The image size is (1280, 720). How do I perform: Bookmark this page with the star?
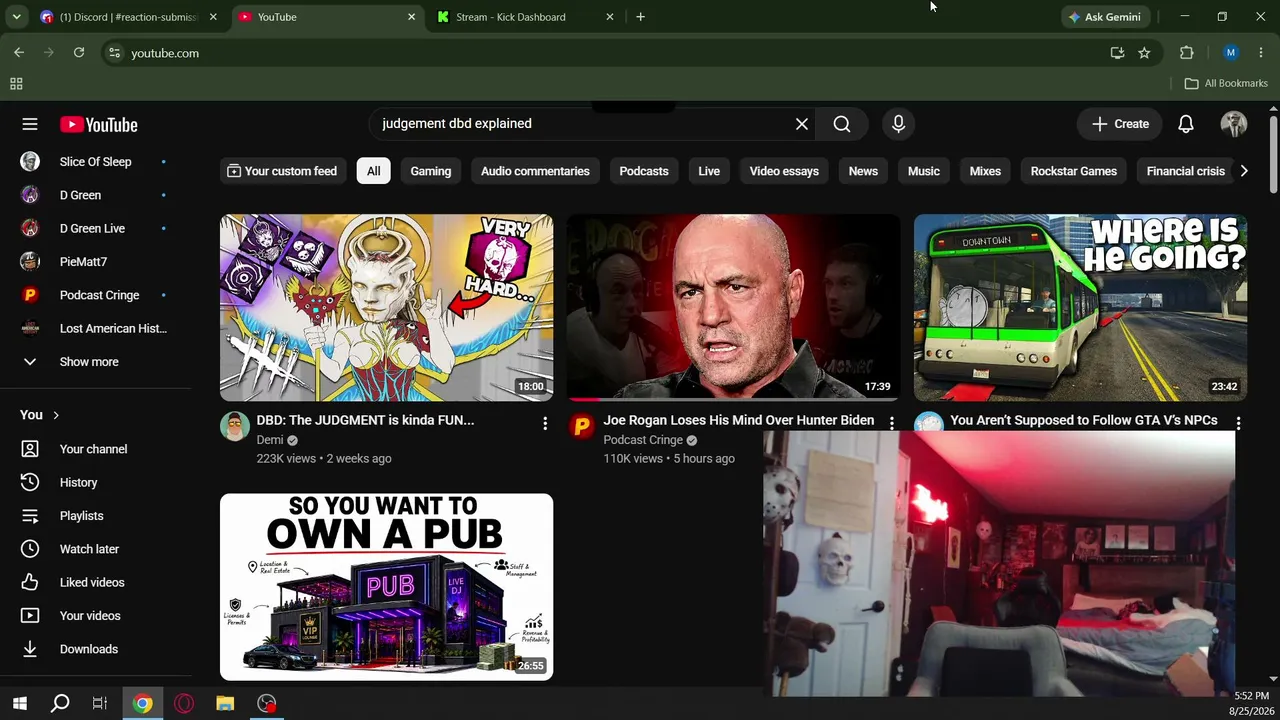1144,53
